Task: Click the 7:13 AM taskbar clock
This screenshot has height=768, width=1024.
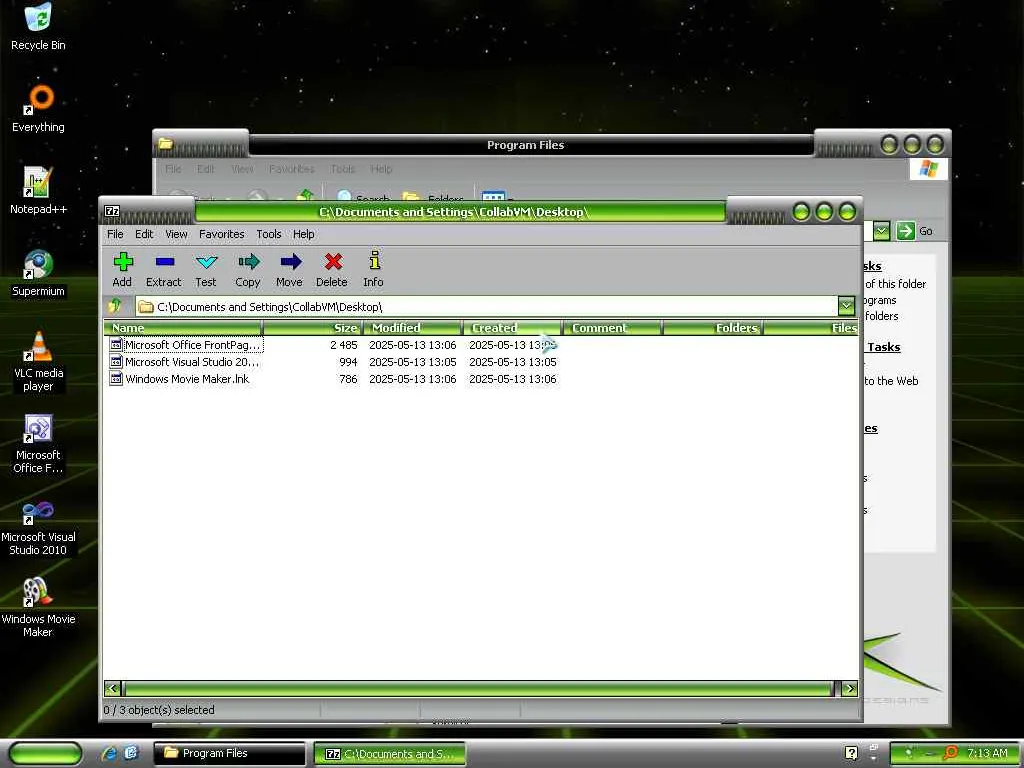Action: coord(987,753)
